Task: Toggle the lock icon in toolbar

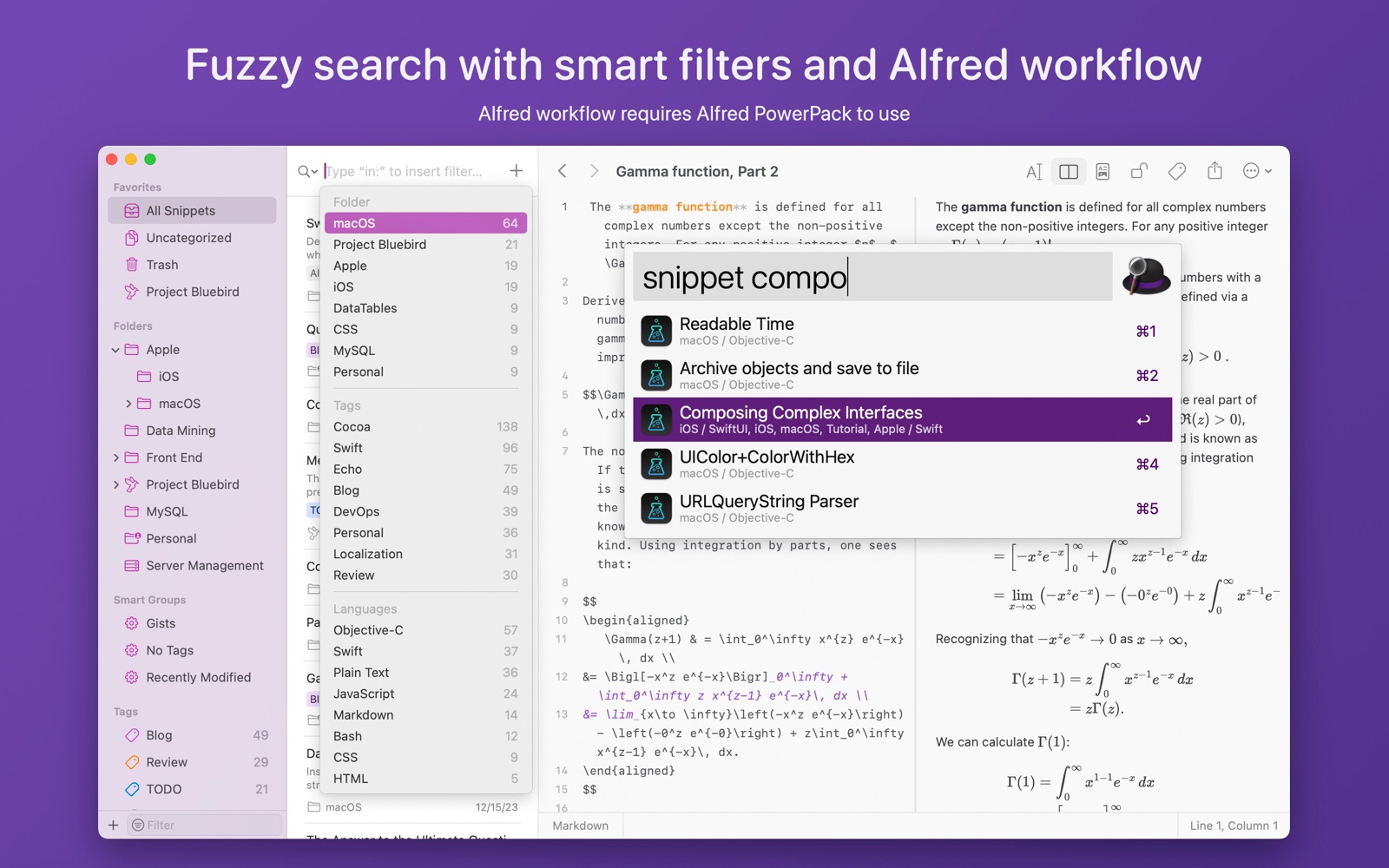Action: click(x=1139, y=171)
